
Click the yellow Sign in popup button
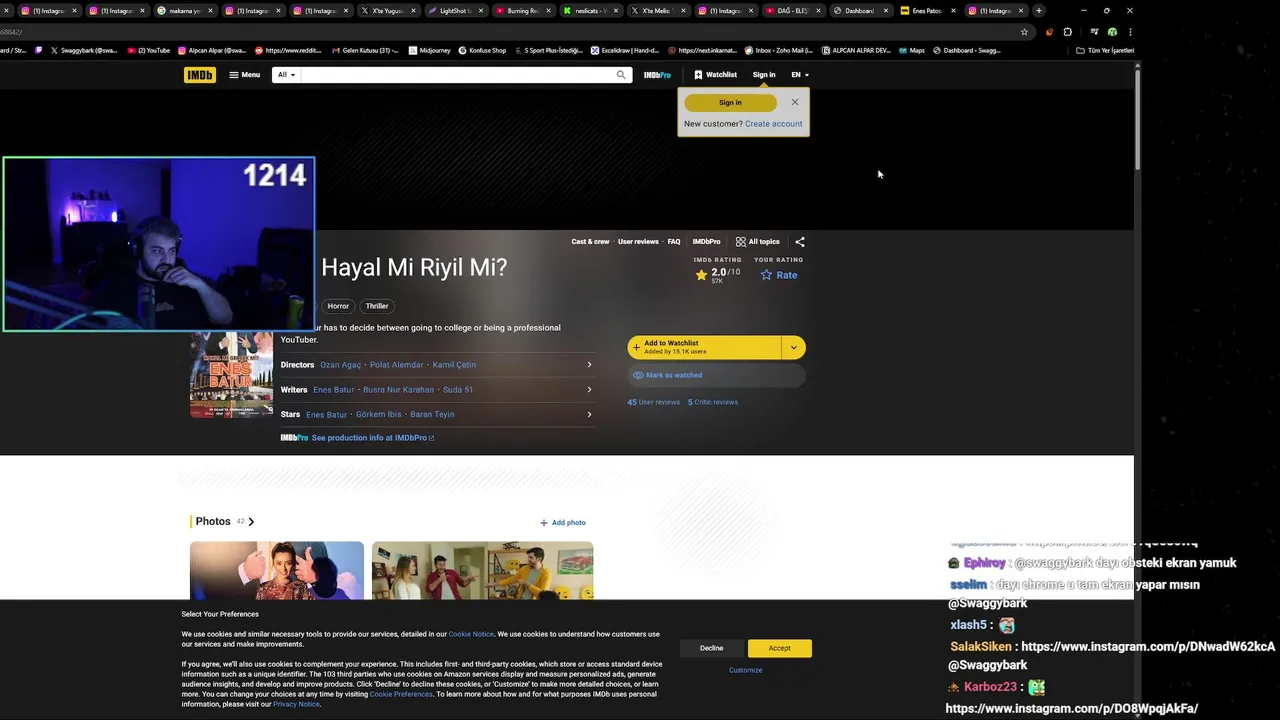coord(730,102)
